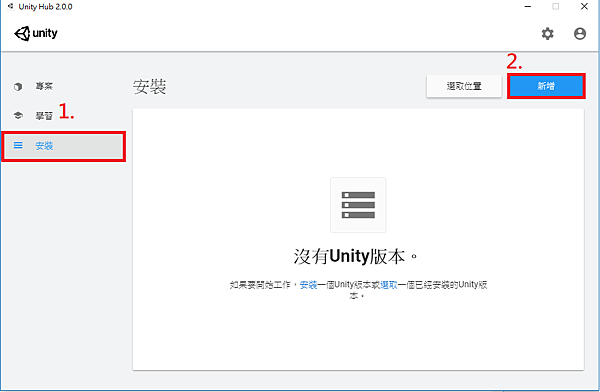Open the 專案 sidebar tab

coord(63,87)
